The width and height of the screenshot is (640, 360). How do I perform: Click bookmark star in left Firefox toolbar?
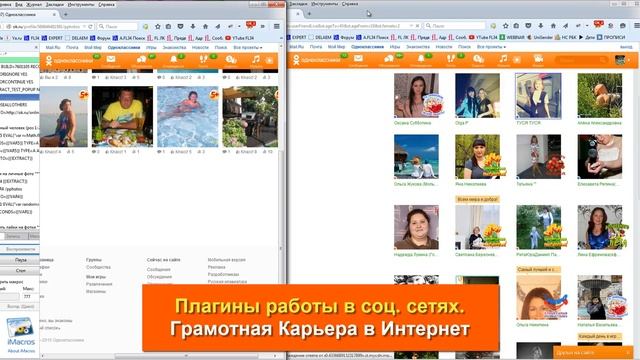[158, 26]
